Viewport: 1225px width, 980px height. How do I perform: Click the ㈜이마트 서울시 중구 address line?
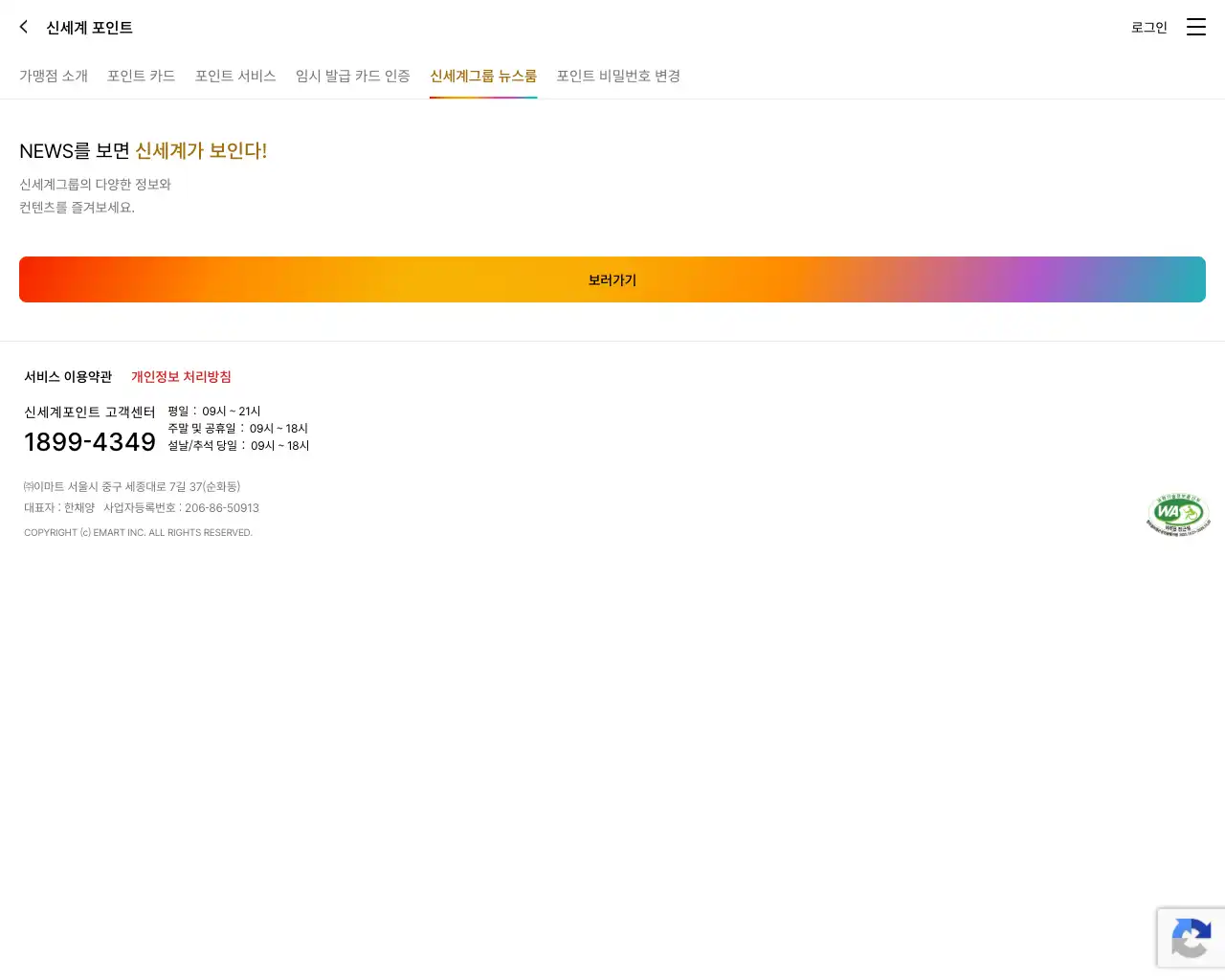coord(132,487)
